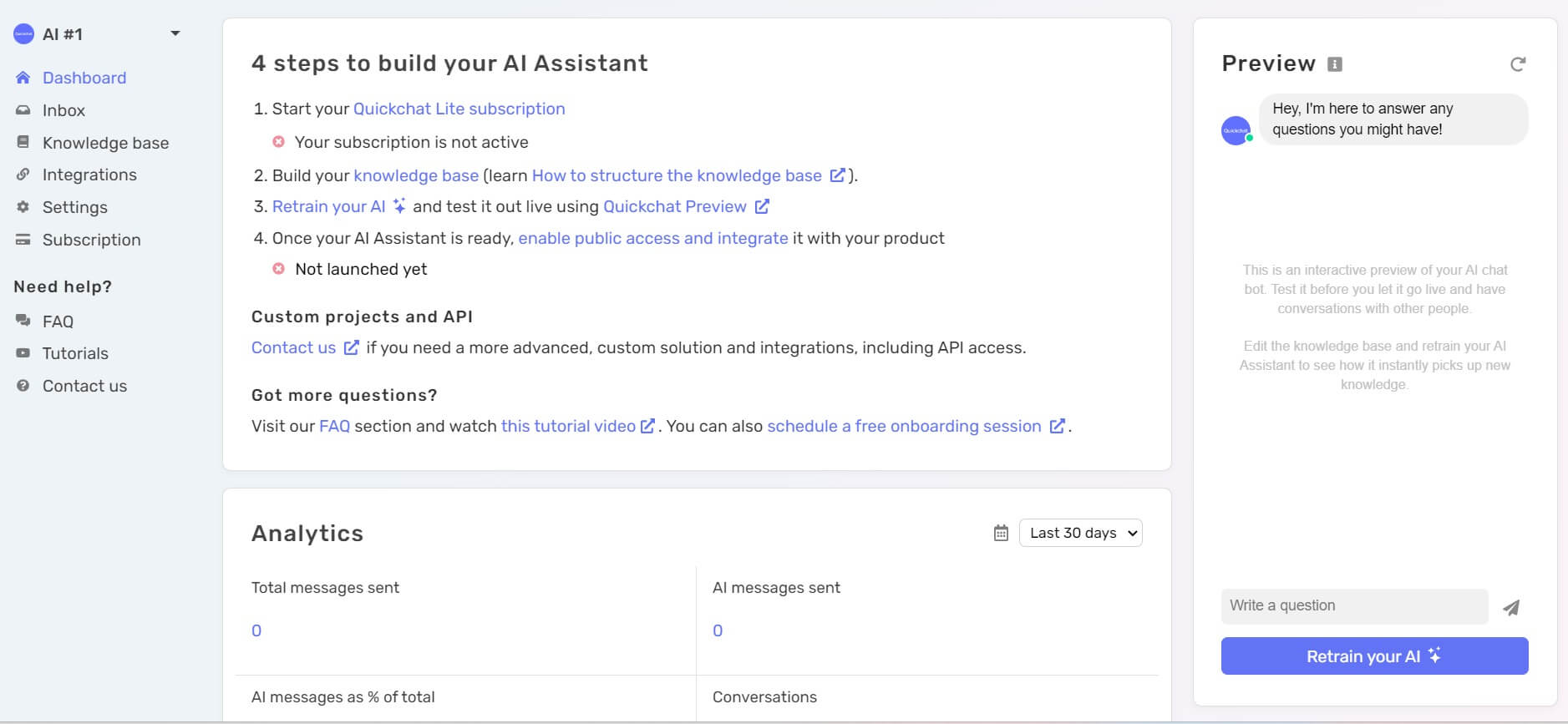Click external-link icon after tutorial video
Screen dimensions: 1568x724
(x=647, y=426)
